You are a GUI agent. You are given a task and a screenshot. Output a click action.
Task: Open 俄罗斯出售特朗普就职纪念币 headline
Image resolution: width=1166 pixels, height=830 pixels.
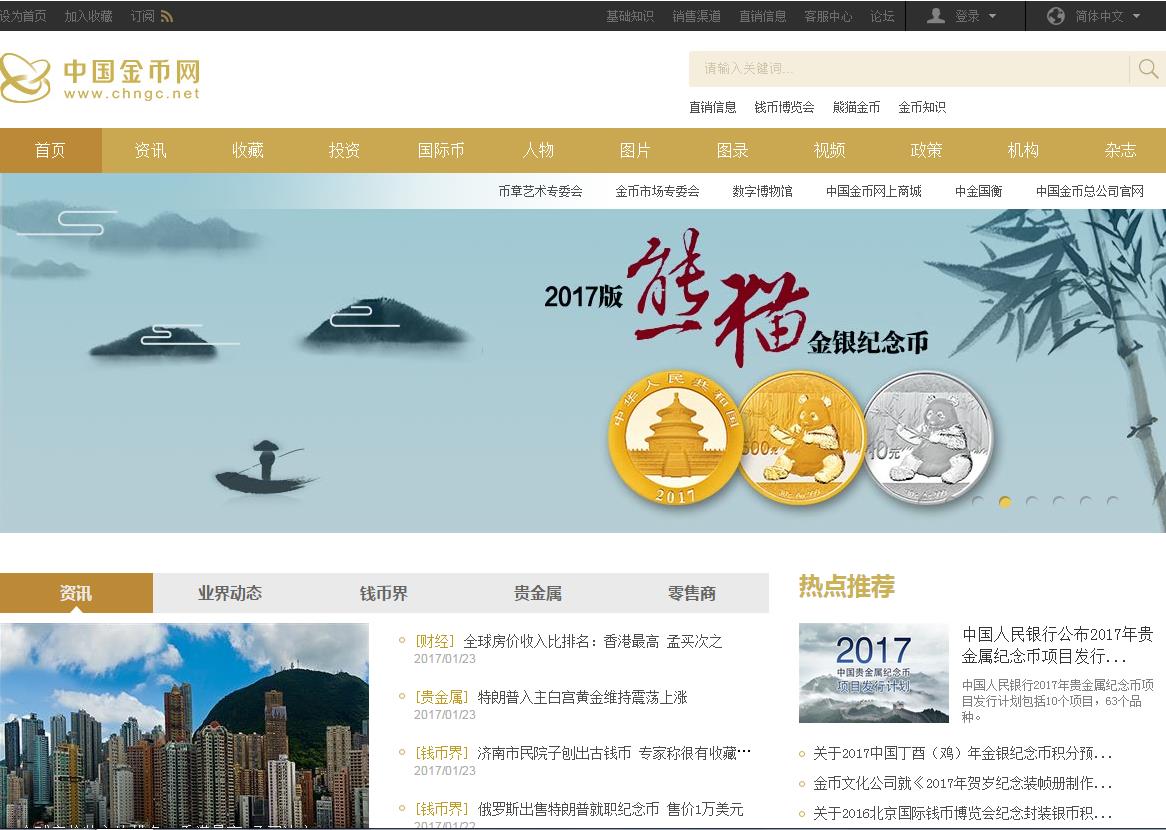[x=611, y=809]
